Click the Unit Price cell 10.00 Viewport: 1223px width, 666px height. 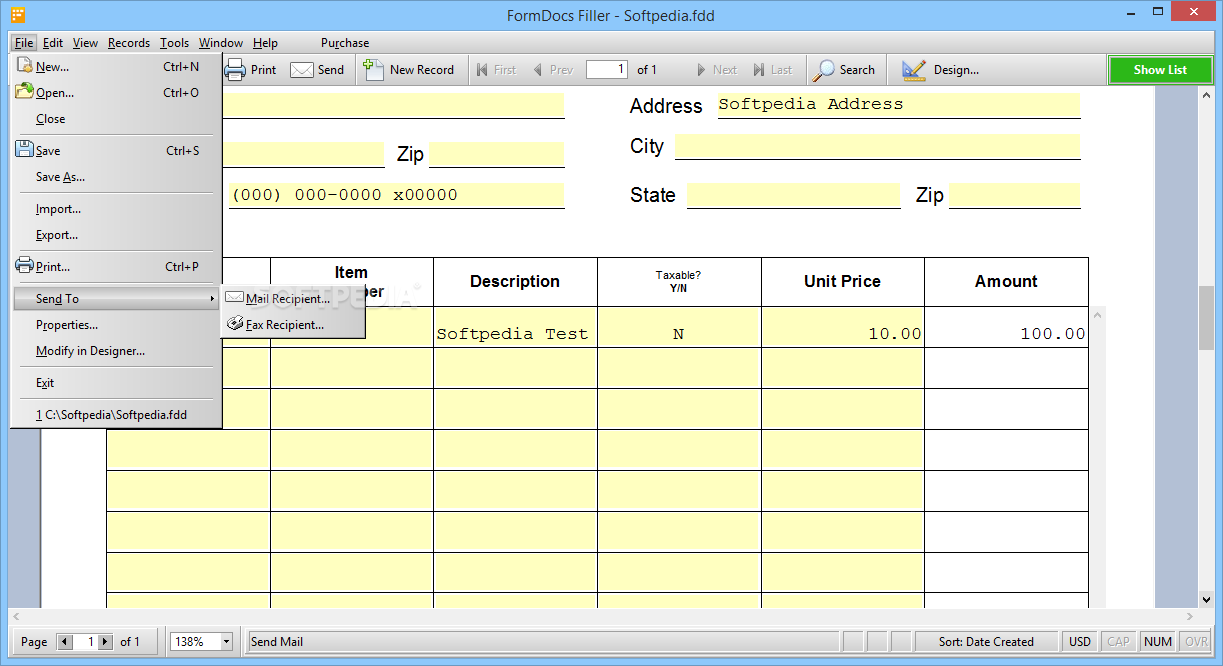[842, 327]
